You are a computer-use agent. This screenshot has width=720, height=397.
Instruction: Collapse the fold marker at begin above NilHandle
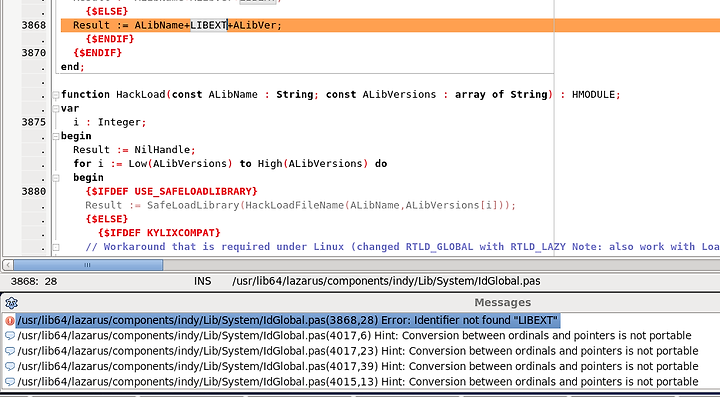56,136
